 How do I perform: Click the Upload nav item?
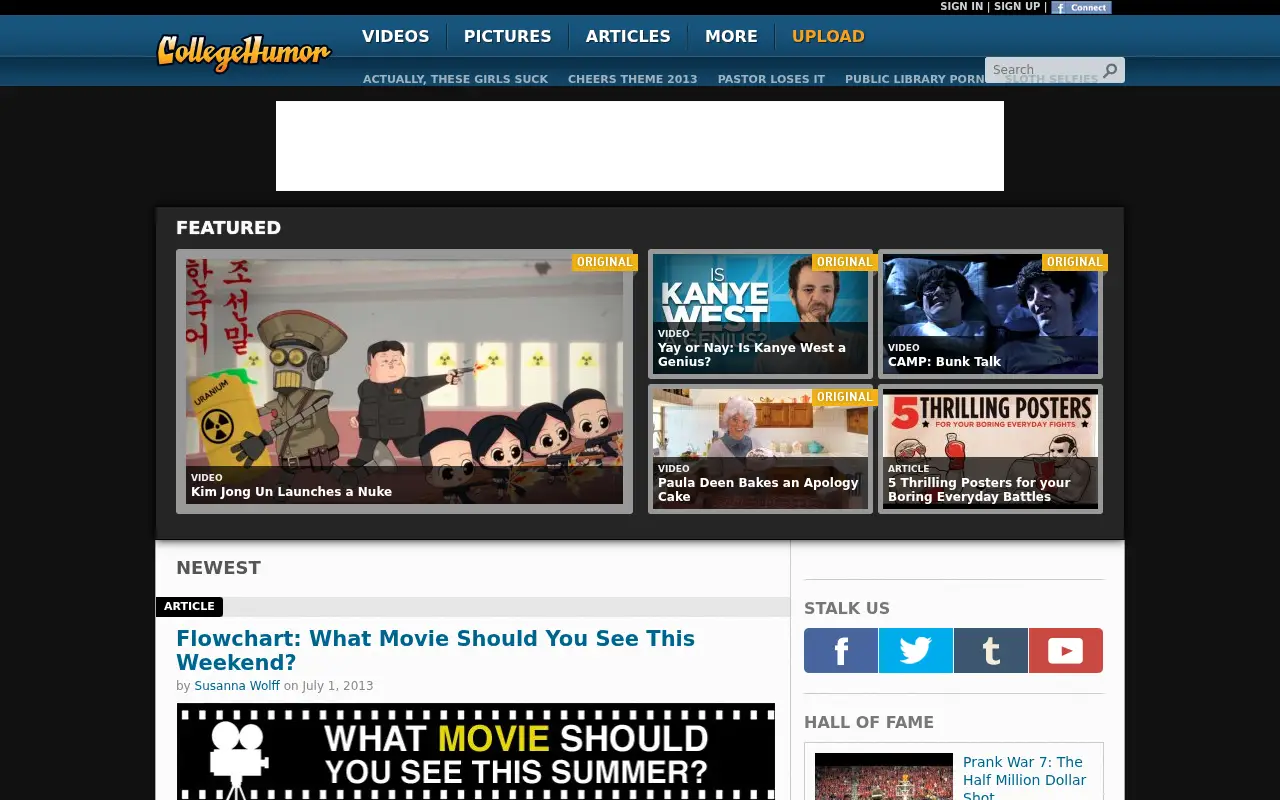828,36
